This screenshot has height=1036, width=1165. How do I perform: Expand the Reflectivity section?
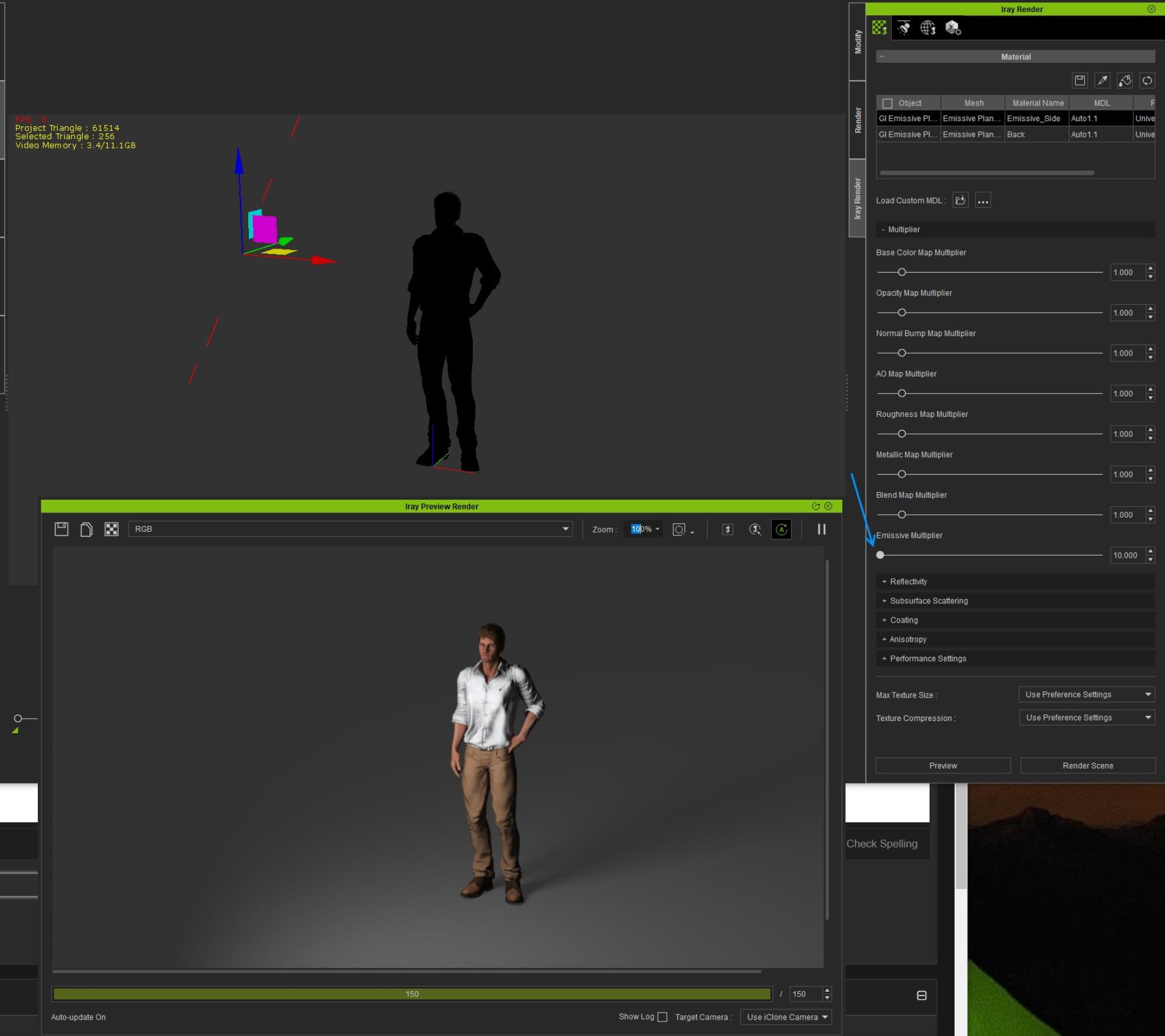click(1015, 581)
